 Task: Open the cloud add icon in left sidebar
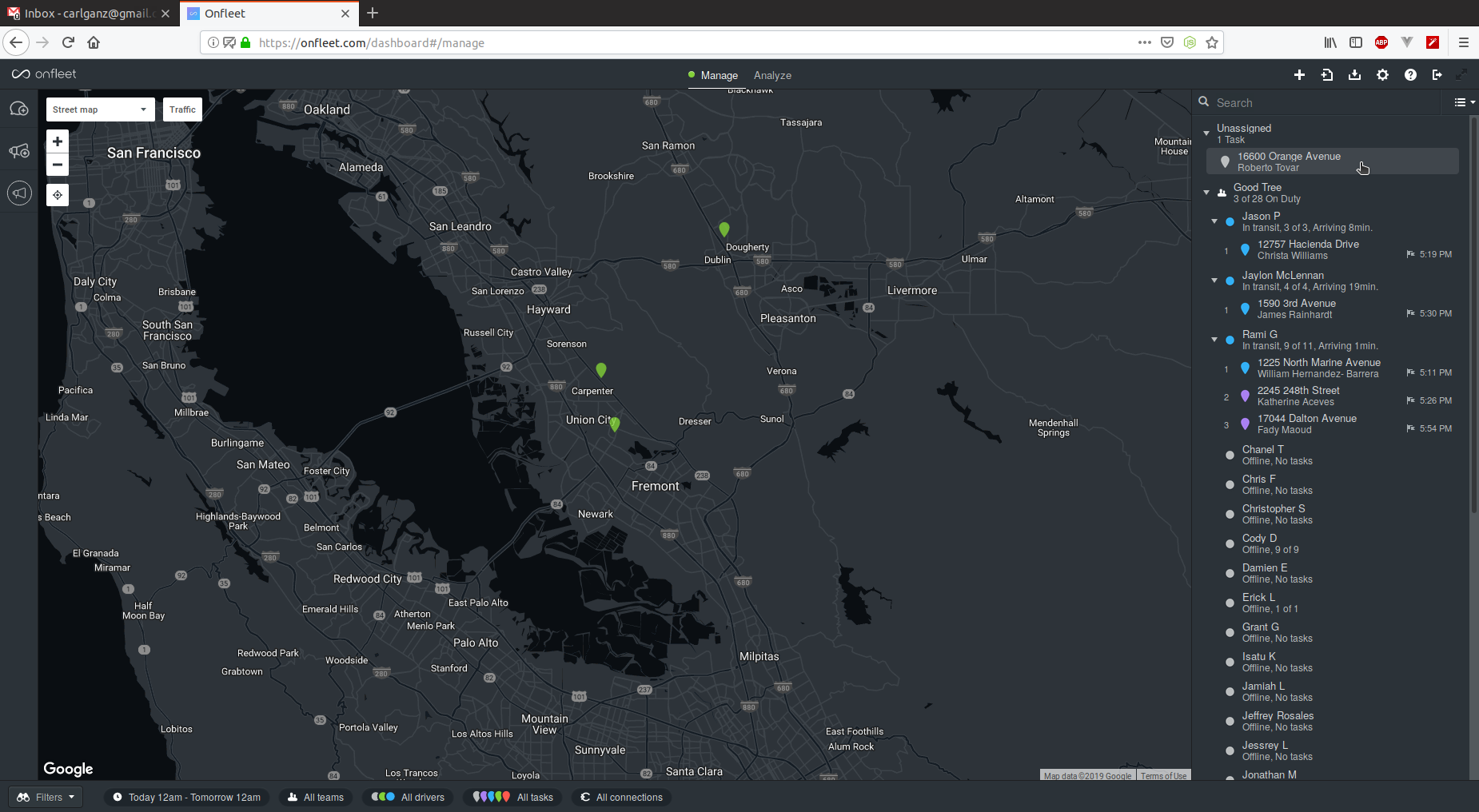(x=19, y=109)
